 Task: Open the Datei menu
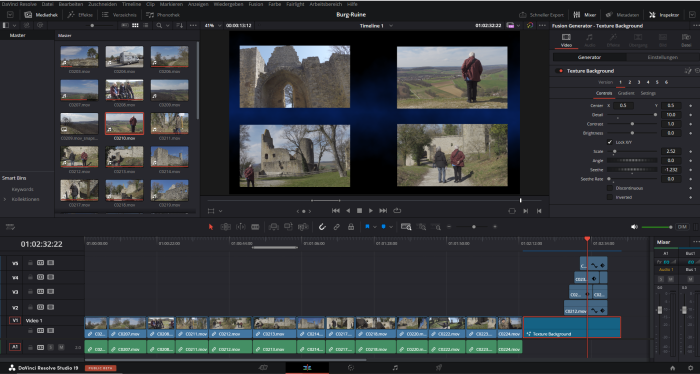tap(47, 4)
